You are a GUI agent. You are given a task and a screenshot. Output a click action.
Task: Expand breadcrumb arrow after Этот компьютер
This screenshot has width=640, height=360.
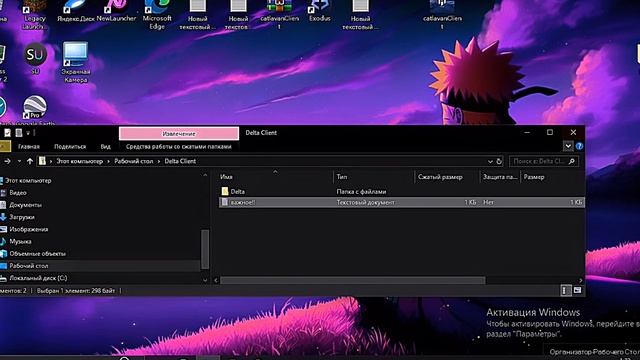pyautogui.click(x=109, y=161)
